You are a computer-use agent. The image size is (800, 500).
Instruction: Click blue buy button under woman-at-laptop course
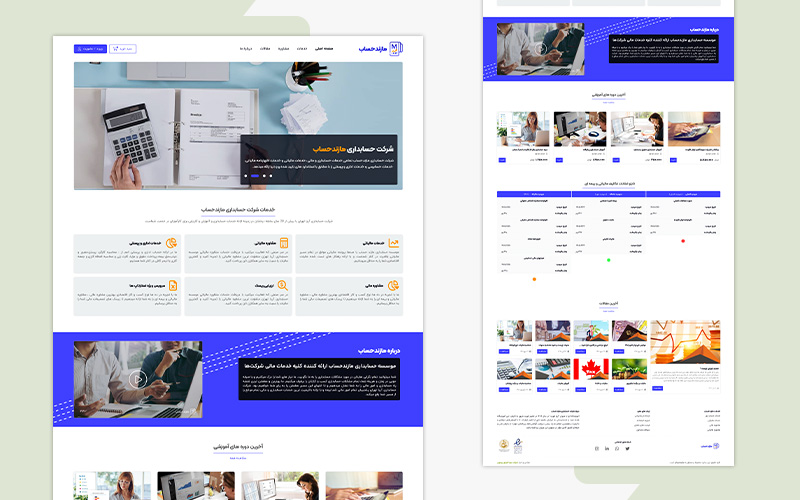click(x=502, y=160)
